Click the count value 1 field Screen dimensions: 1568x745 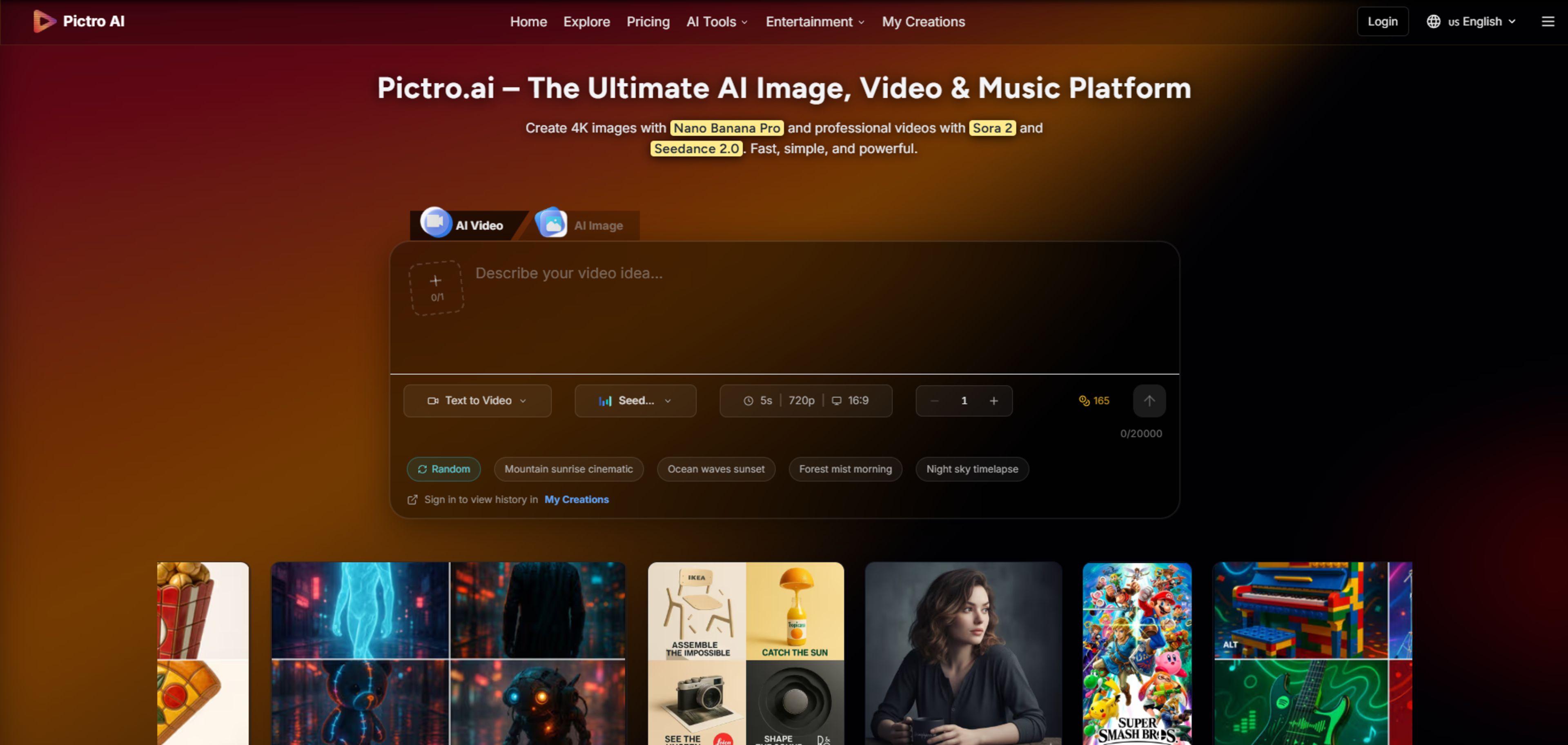(964, 401)
